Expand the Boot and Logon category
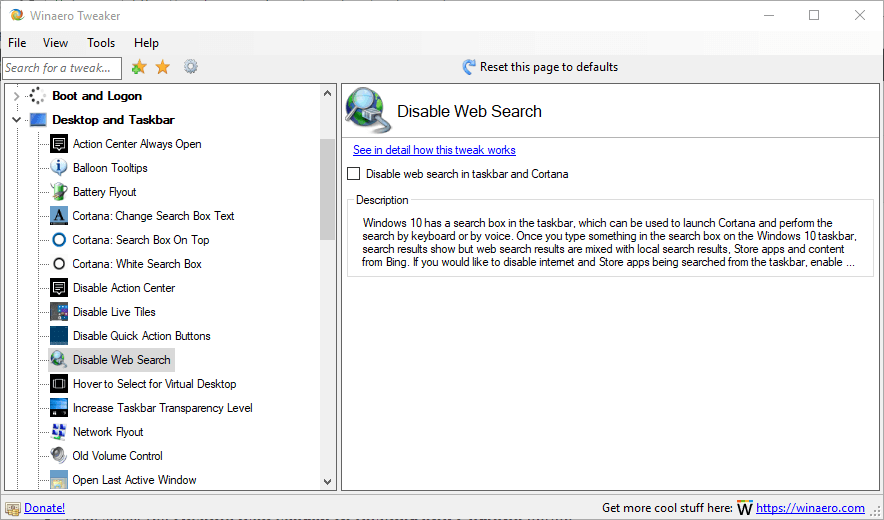 [16, 96]
